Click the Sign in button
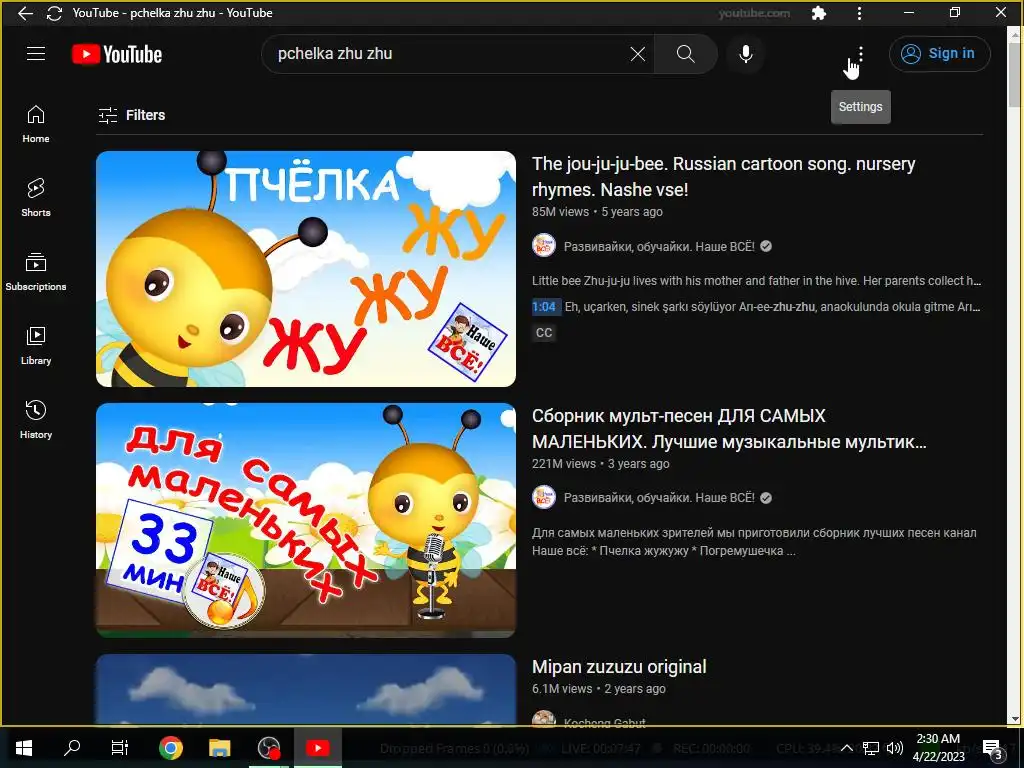 pos(939,54)
